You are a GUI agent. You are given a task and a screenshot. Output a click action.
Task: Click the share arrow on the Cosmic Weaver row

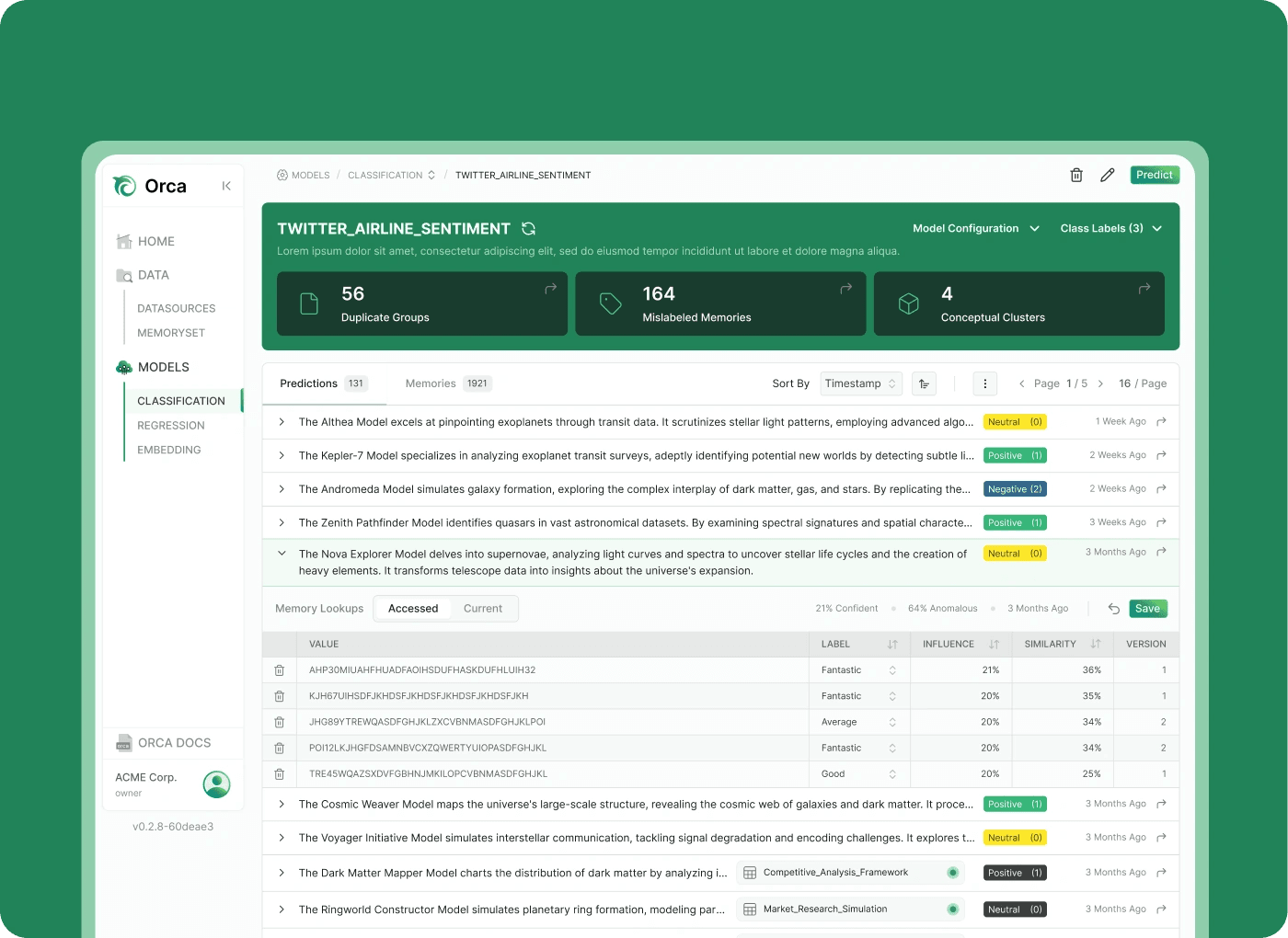1161,804
